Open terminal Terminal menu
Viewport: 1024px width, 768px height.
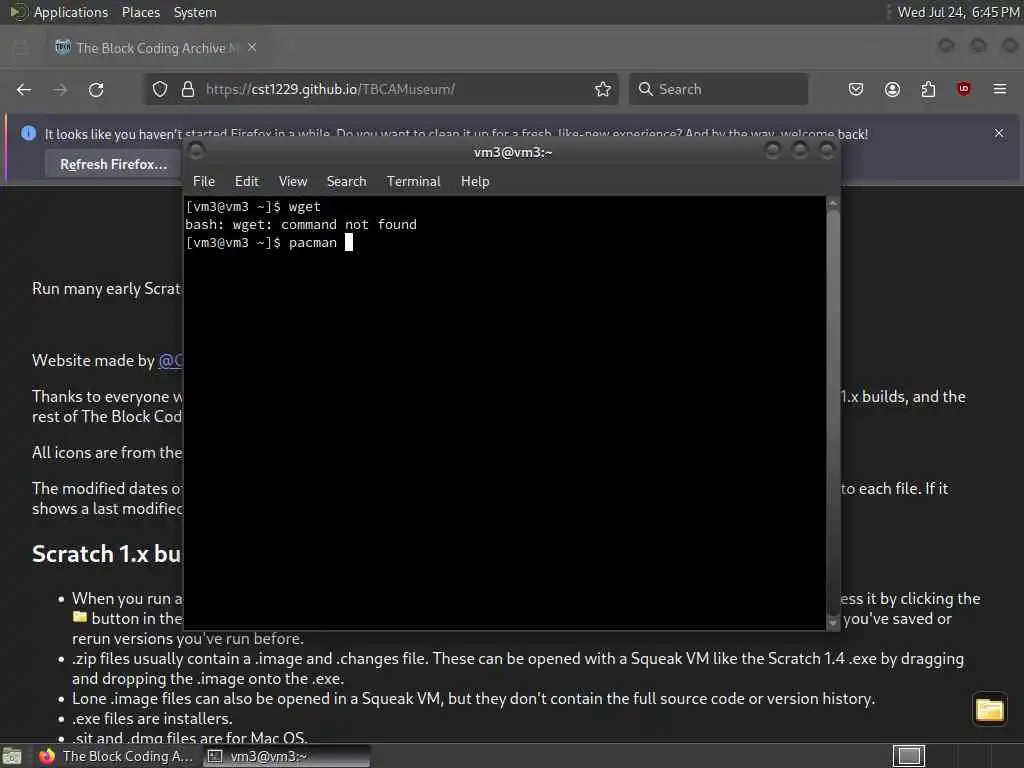click(413, 182)
